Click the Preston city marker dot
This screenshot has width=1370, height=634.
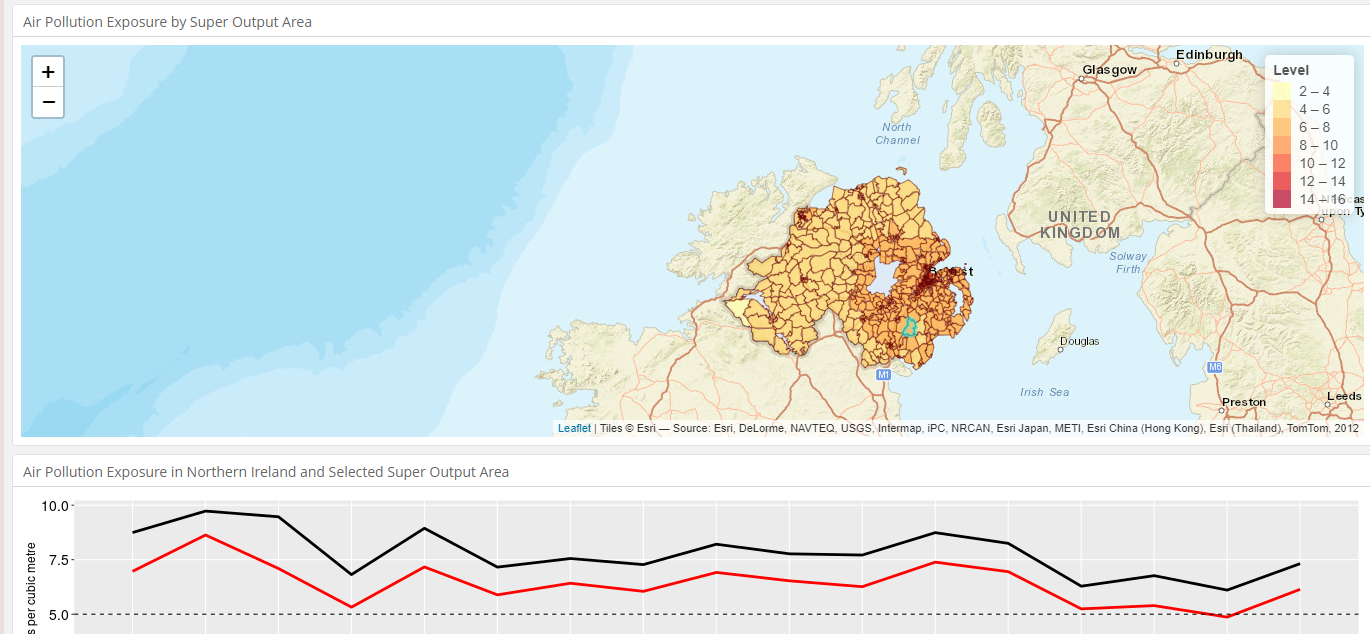click(x=1223, y=410)
